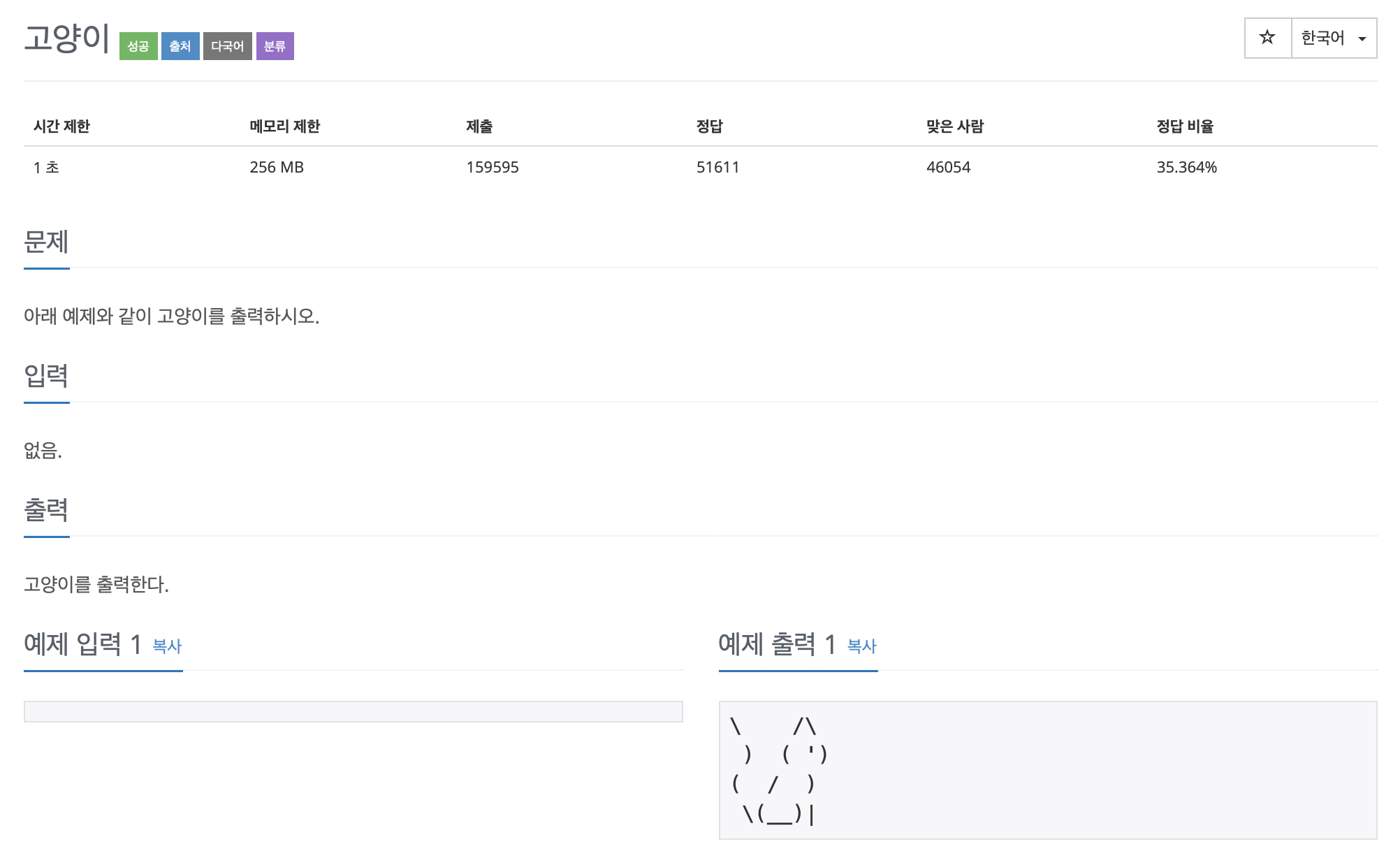Click the star favorite icon
1400x865 pixels.
(1267, 38)
